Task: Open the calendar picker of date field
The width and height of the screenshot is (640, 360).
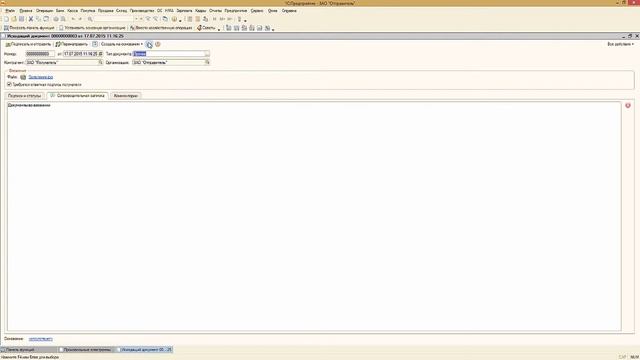Action: pos(100,54)
